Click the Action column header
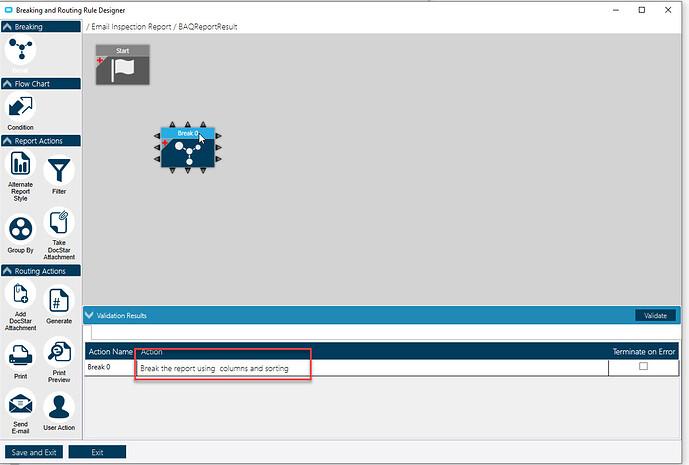689x465 pixels. click(152, 352)
